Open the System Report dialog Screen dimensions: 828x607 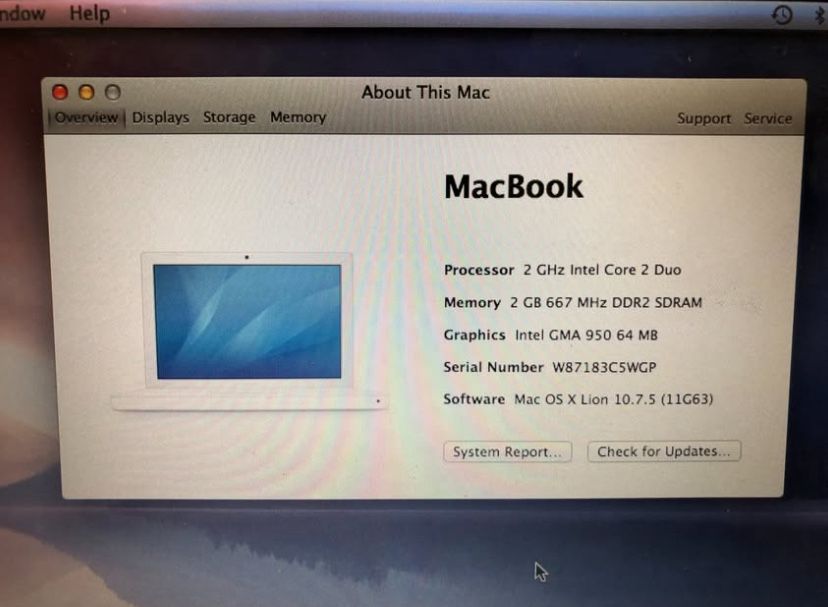pos(507,451)
